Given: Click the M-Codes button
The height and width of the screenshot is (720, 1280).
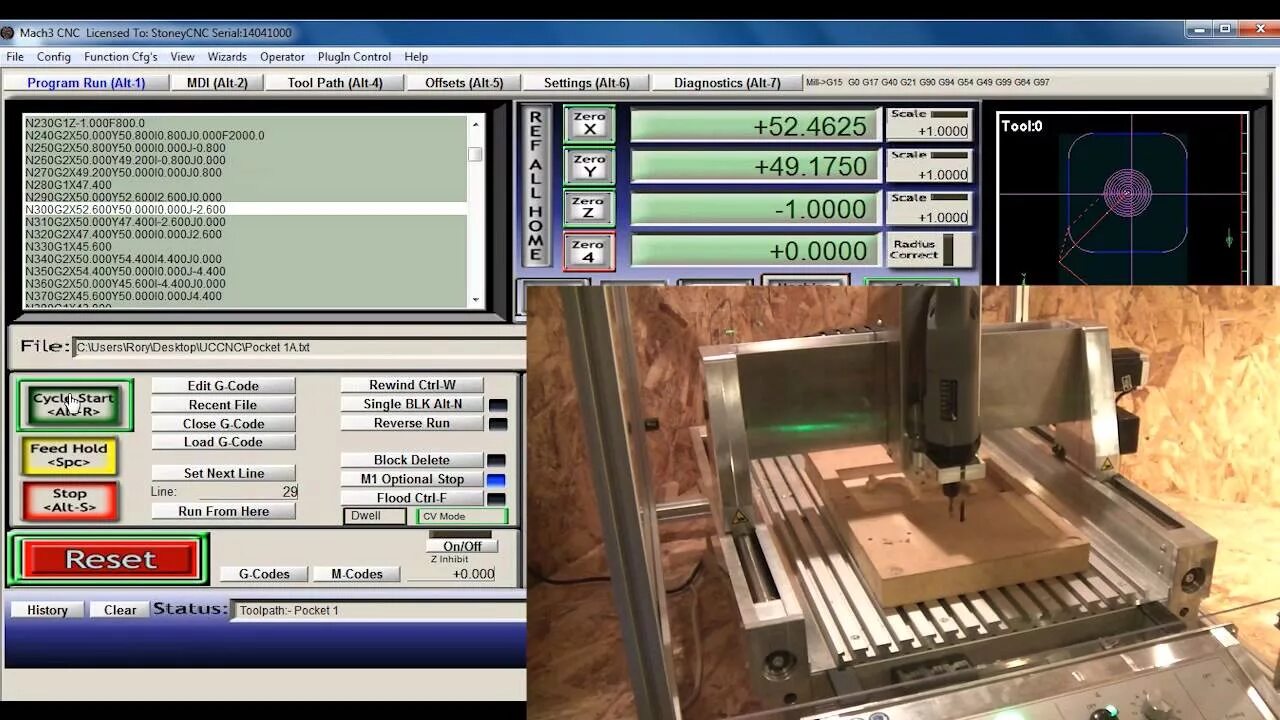Looking at the screenshot, I should click(x=357, y=574).
